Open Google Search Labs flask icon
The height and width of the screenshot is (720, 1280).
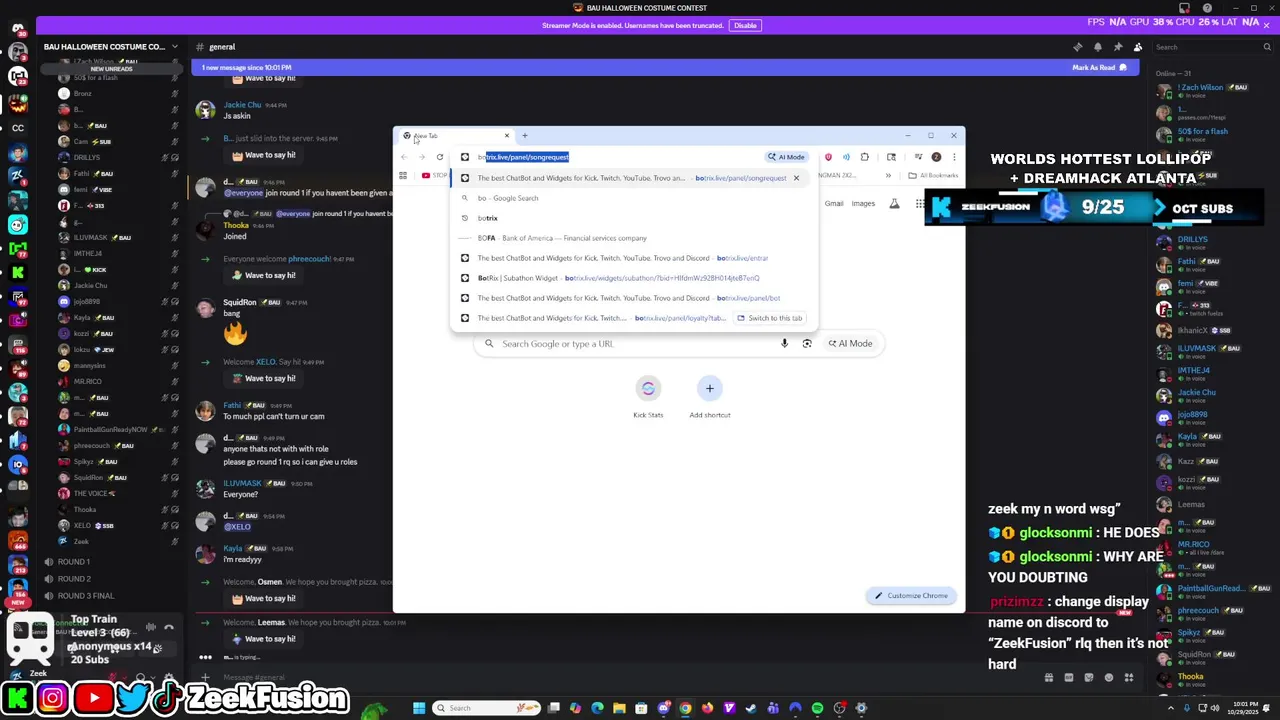(894, 204)
